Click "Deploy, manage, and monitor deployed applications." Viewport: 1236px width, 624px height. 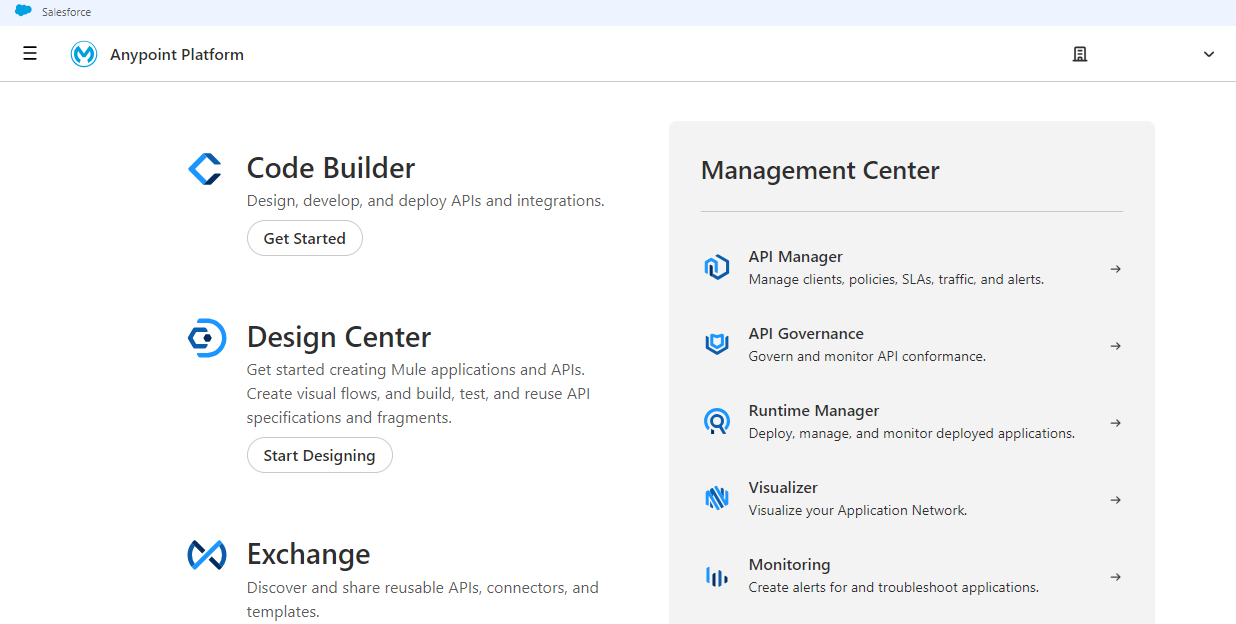tap(912, 434)
